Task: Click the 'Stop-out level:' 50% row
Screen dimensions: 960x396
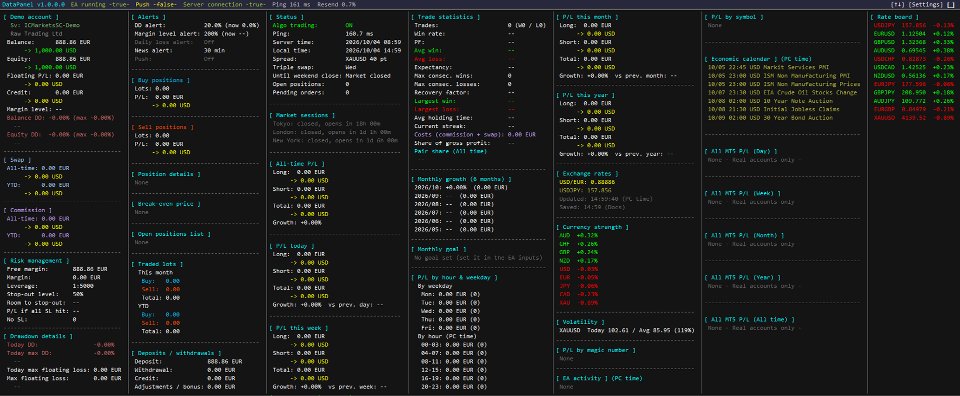Action: (45, 294)
